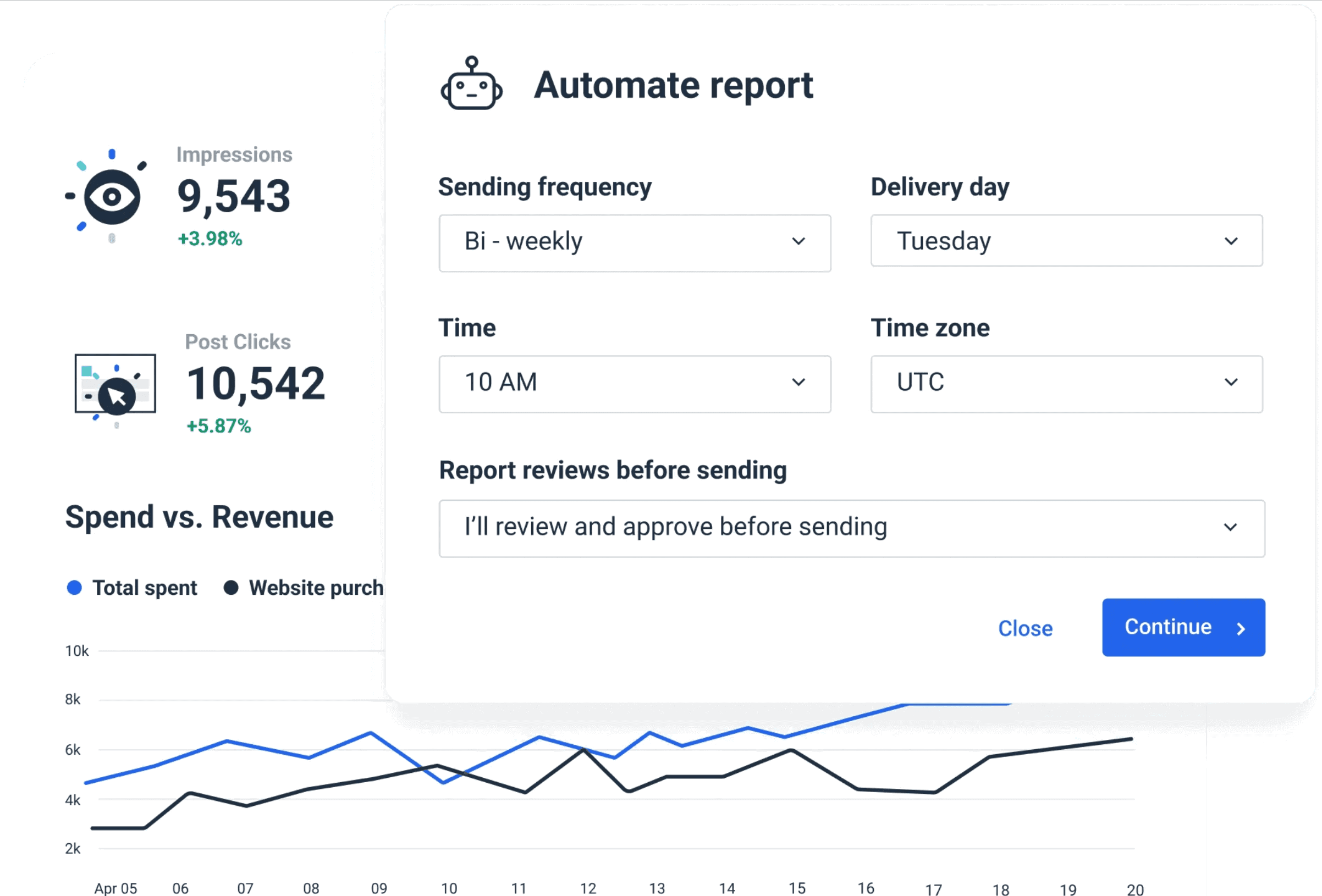Click the arrow icon inside Continue button
The height and width of the screenshot is (896, 1322).
pyautogui.click(x=1241, y=628)
